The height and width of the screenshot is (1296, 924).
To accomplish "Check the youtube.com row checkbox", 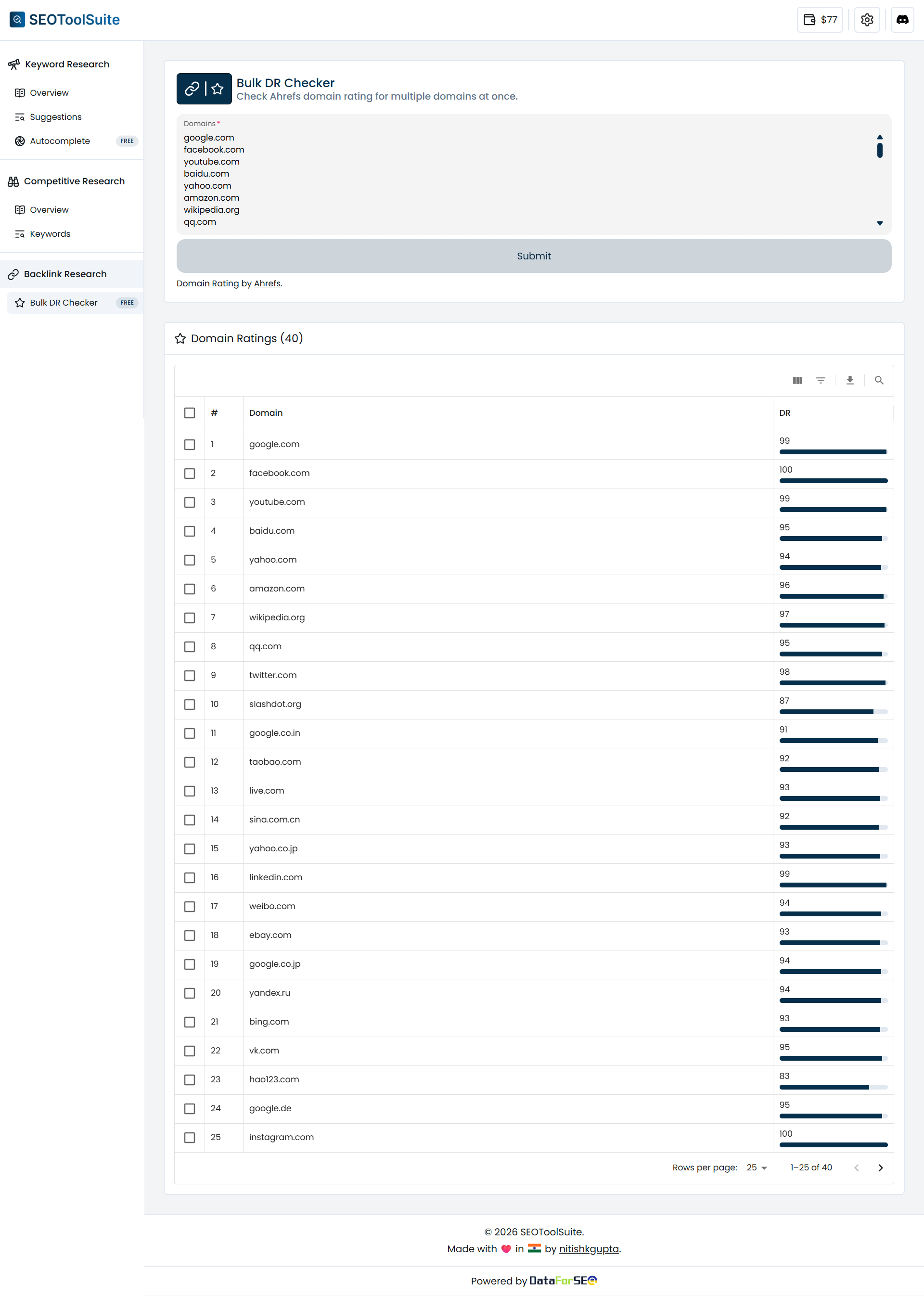I will coord(190,502).
